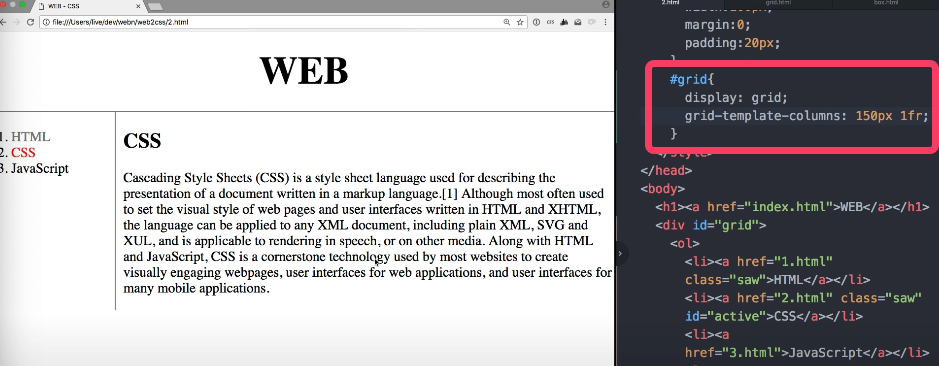Screen dimensions: 939x366
Task: Click the CSS heading in the article
Action: point(142,141)
